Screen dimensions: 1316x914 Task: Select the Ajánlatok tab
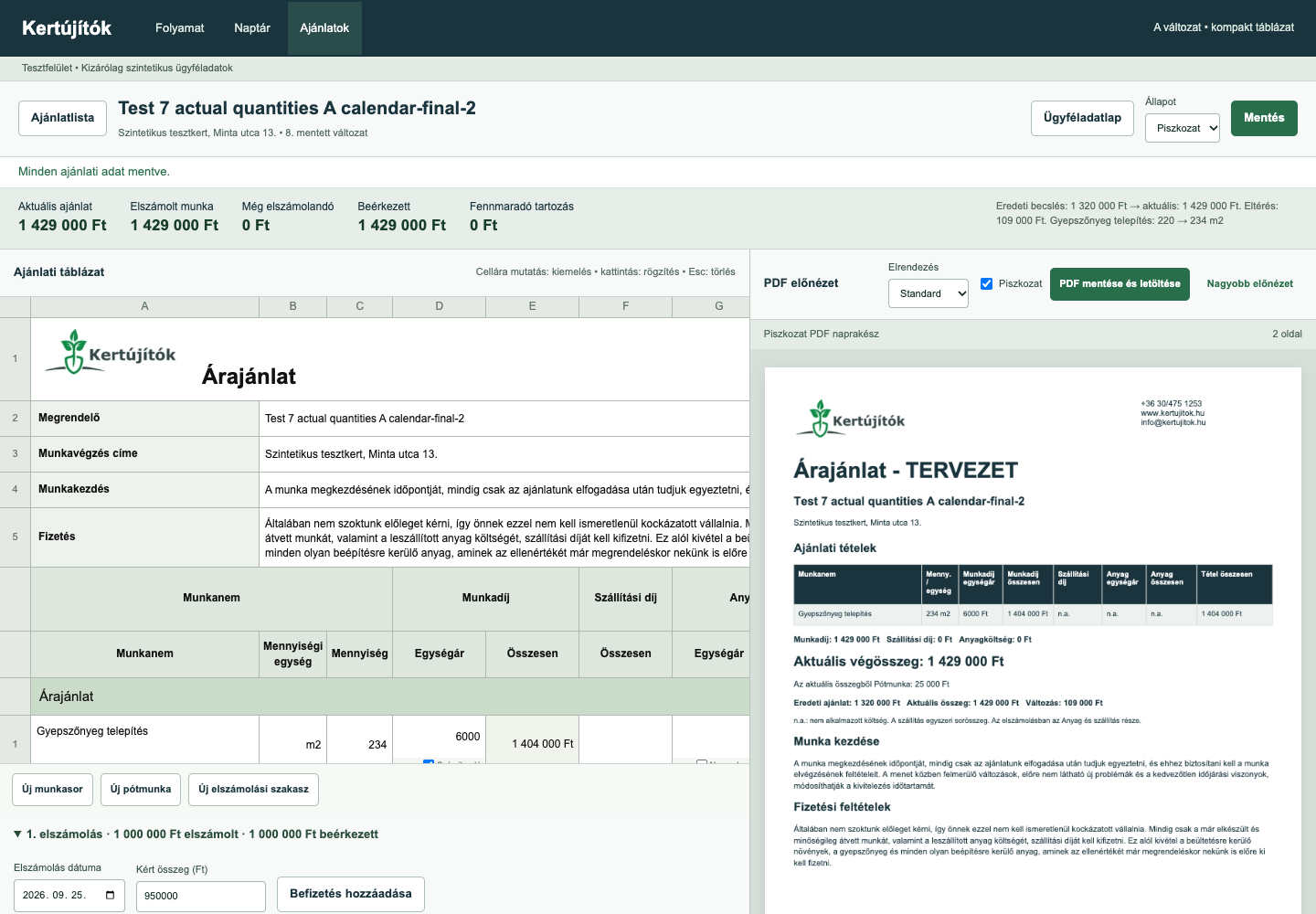tap(324, 28)
